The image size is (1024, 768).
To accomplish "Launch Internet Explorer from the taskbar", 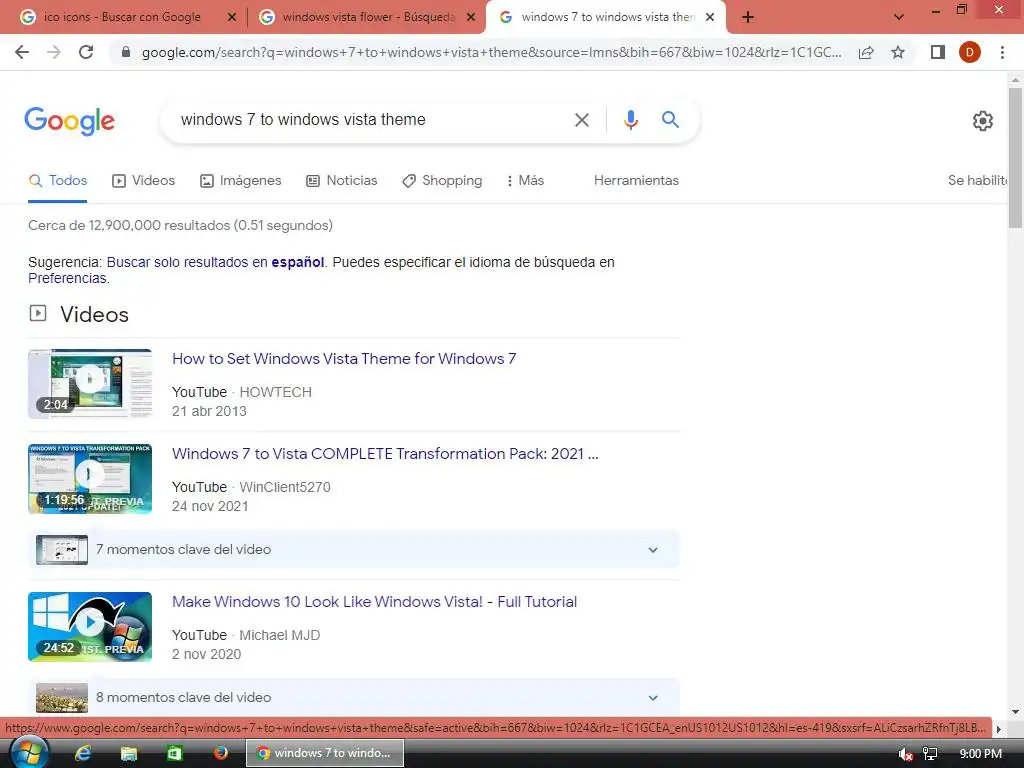I will [x=83, y=753].
